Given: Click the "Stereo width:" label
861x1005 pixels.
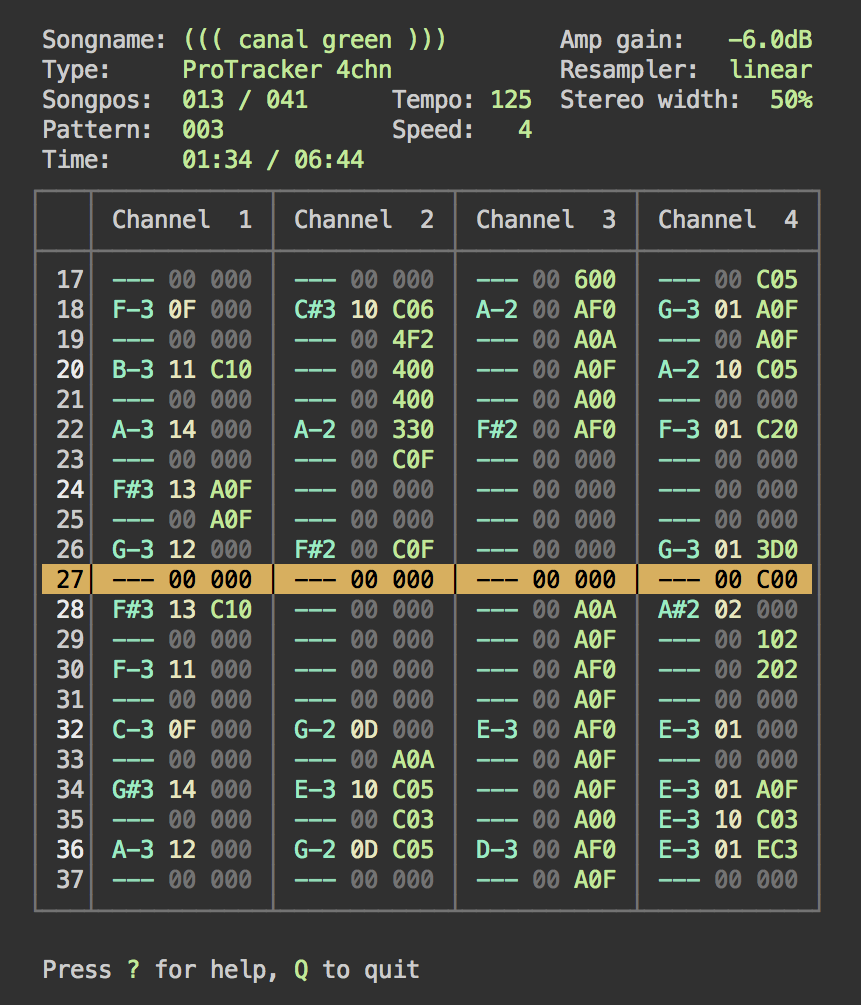Looking at the screenshot, I should [x=649, y=100].
